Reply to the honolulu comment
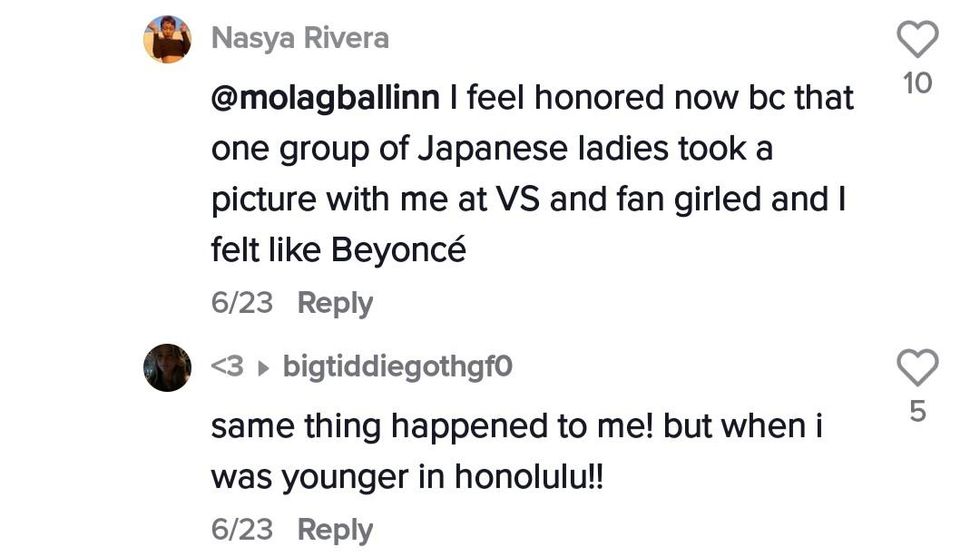The width and height of the screenshot is (980, 556). (335, 529)
